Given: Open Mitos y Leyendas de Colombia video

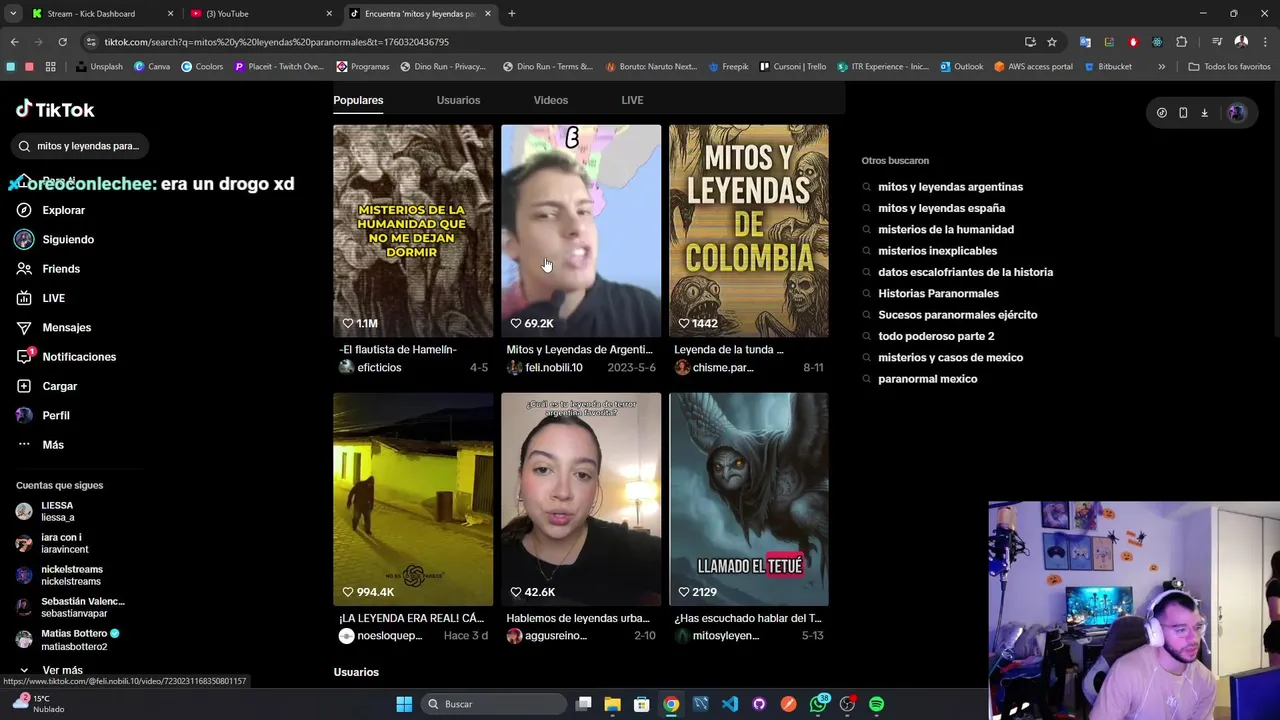Looking at the screenshot, I should click(748, 231).
